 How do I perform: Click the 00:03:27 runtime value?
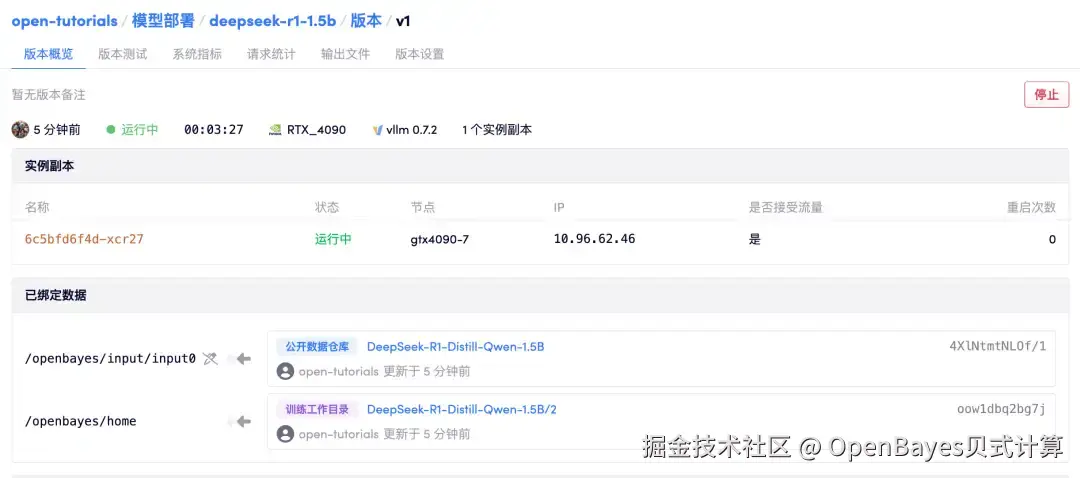pos(214,129)
